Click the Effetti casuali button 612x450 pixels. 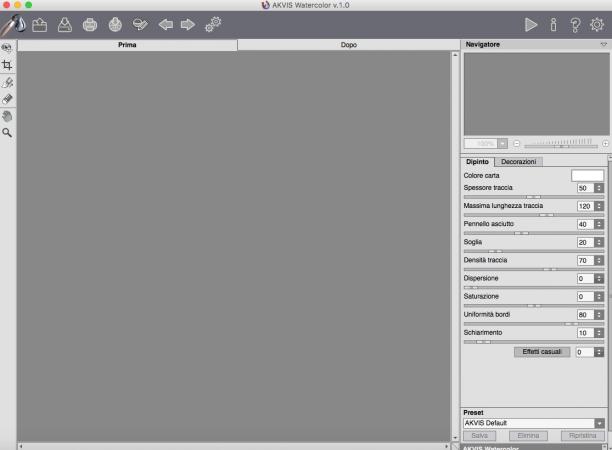[x=542, y=352]
